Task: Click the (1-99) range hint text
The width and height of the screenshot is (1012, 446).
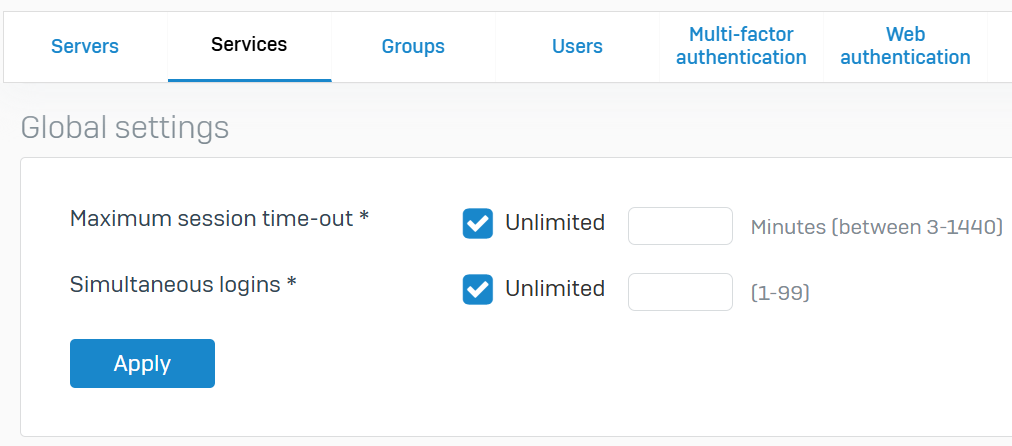Action: point(780,293)
